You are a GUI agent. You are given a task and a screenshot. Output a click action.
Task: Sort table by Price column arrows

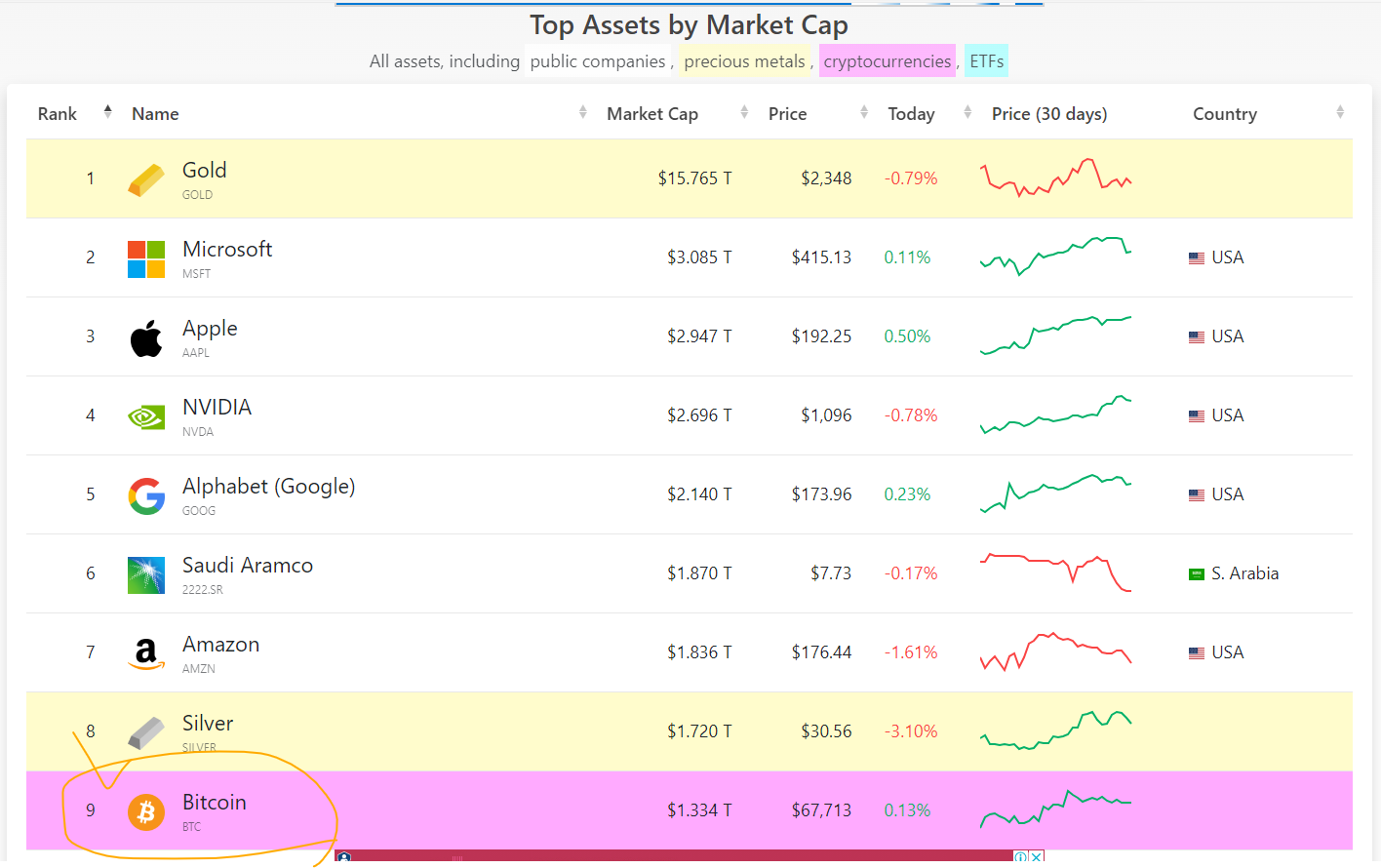864,112
